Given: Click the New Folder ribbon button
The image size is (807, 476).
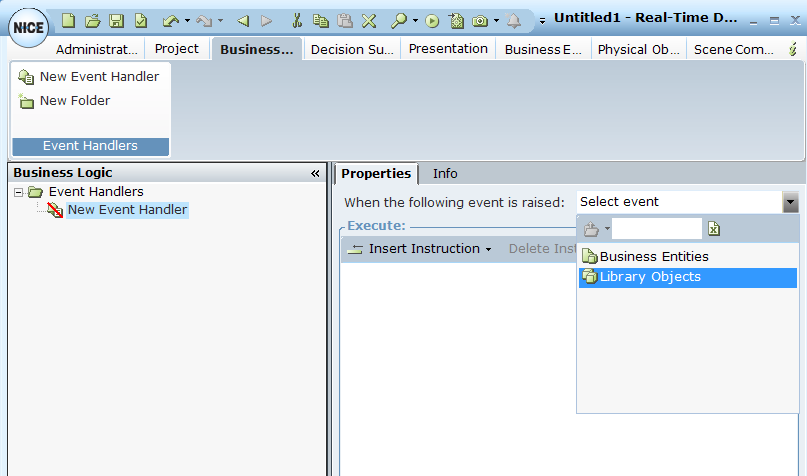Looking at the screenshot, I should (65, 101).
